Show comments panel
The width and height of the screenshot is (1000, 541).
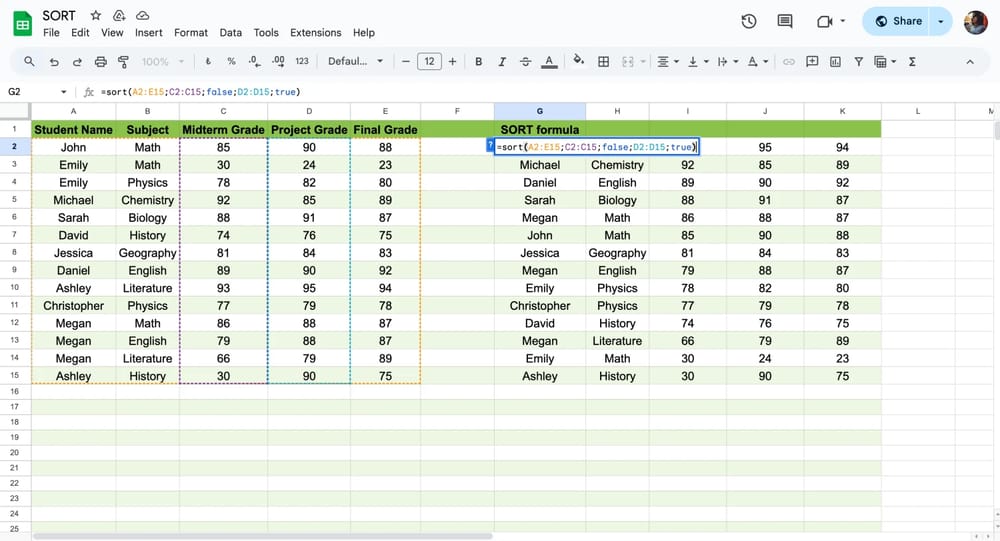click(x=785, y=21)
